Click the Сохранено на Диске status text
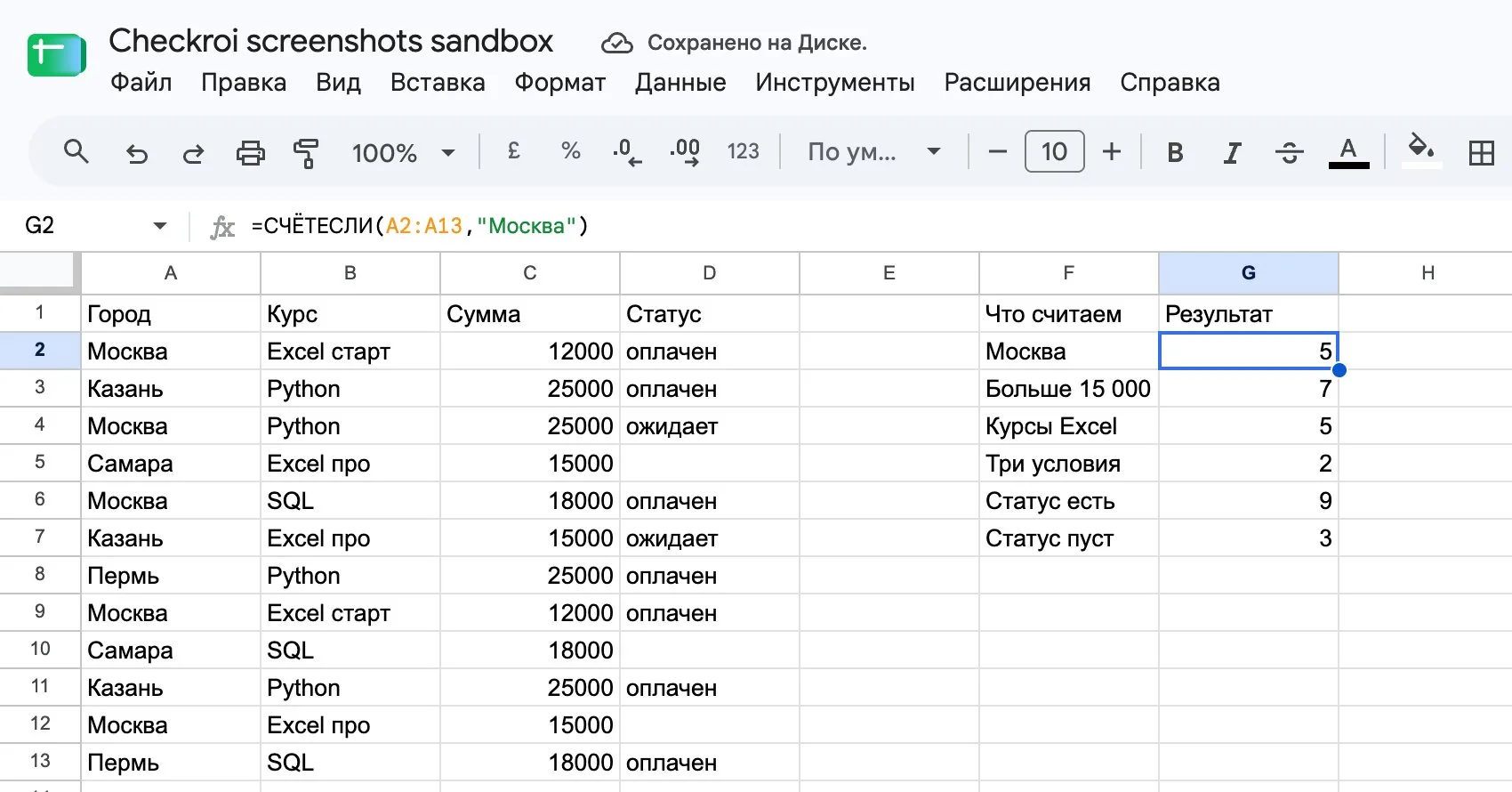The image size is (1512, 792). (x=757, y=43)
